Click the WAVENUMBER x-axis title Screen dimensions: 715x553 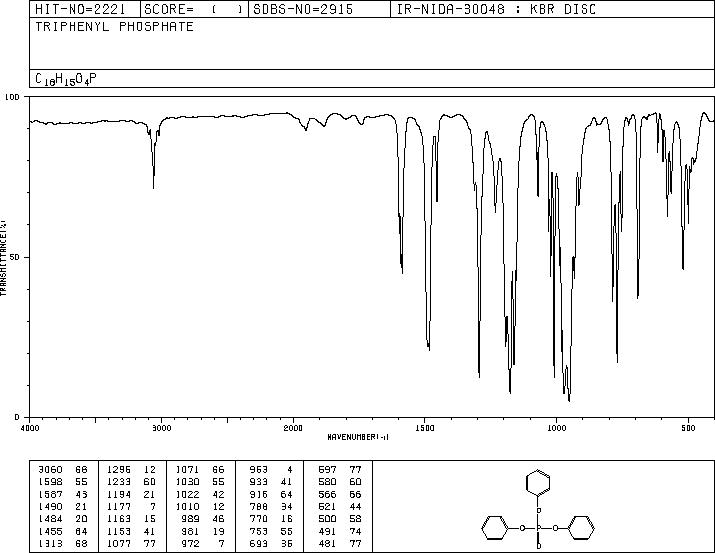pyautogui.click(x=358, y=437)
